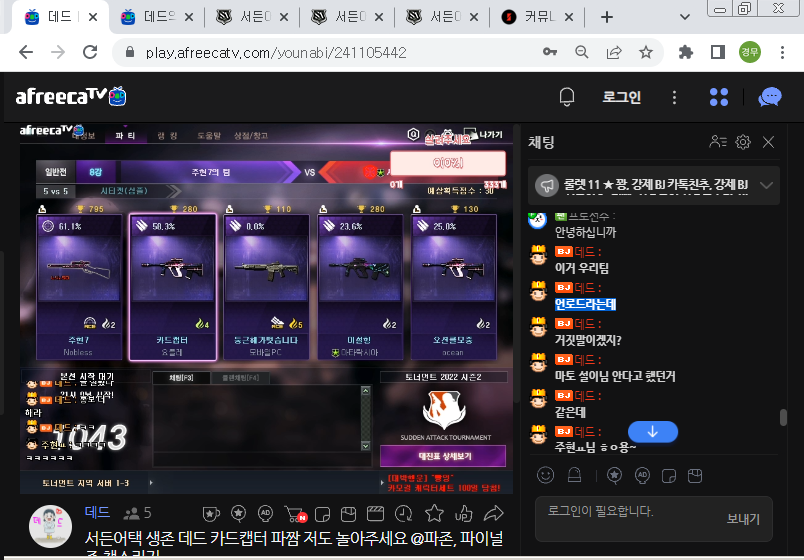This screenshot has width=804, height=560.
Task: Click the 로그인 login link
Action: pyautogui.click(x=621, y=97)
